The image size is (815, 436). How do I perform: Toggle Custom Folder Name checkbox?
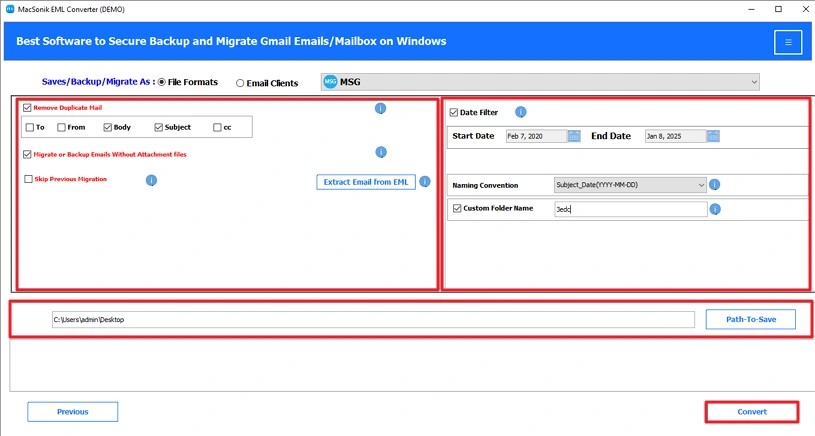(457, 208)
